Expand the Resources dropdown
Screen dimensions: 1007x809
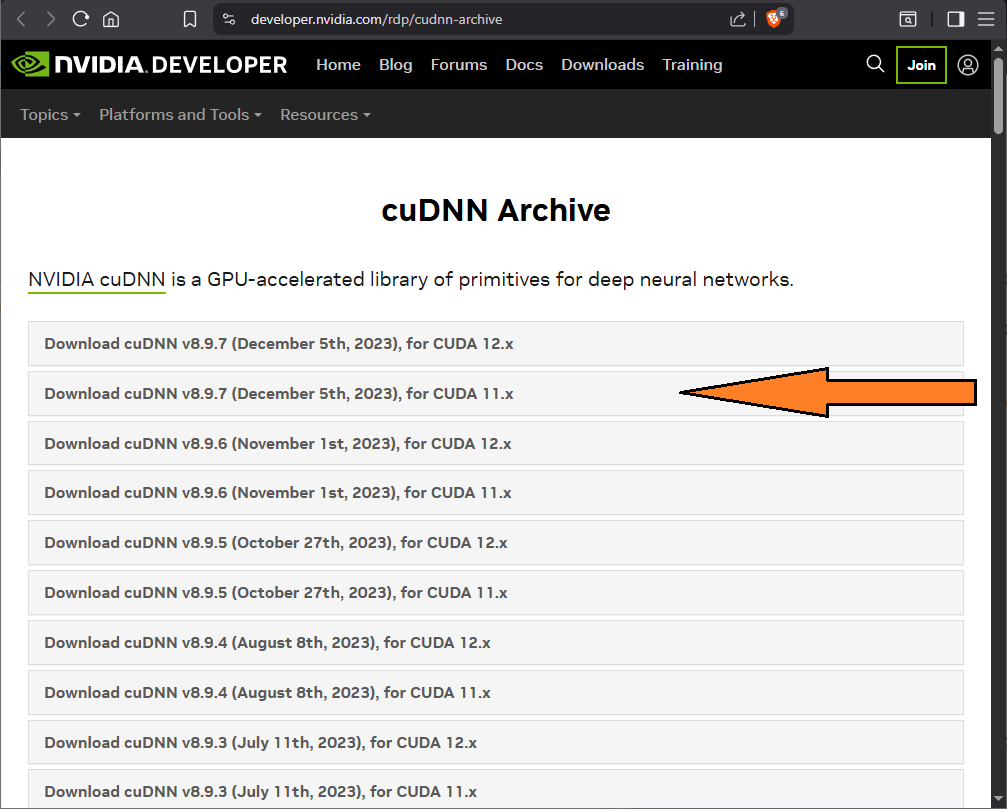pyautogui.click(x=325, y=114)
